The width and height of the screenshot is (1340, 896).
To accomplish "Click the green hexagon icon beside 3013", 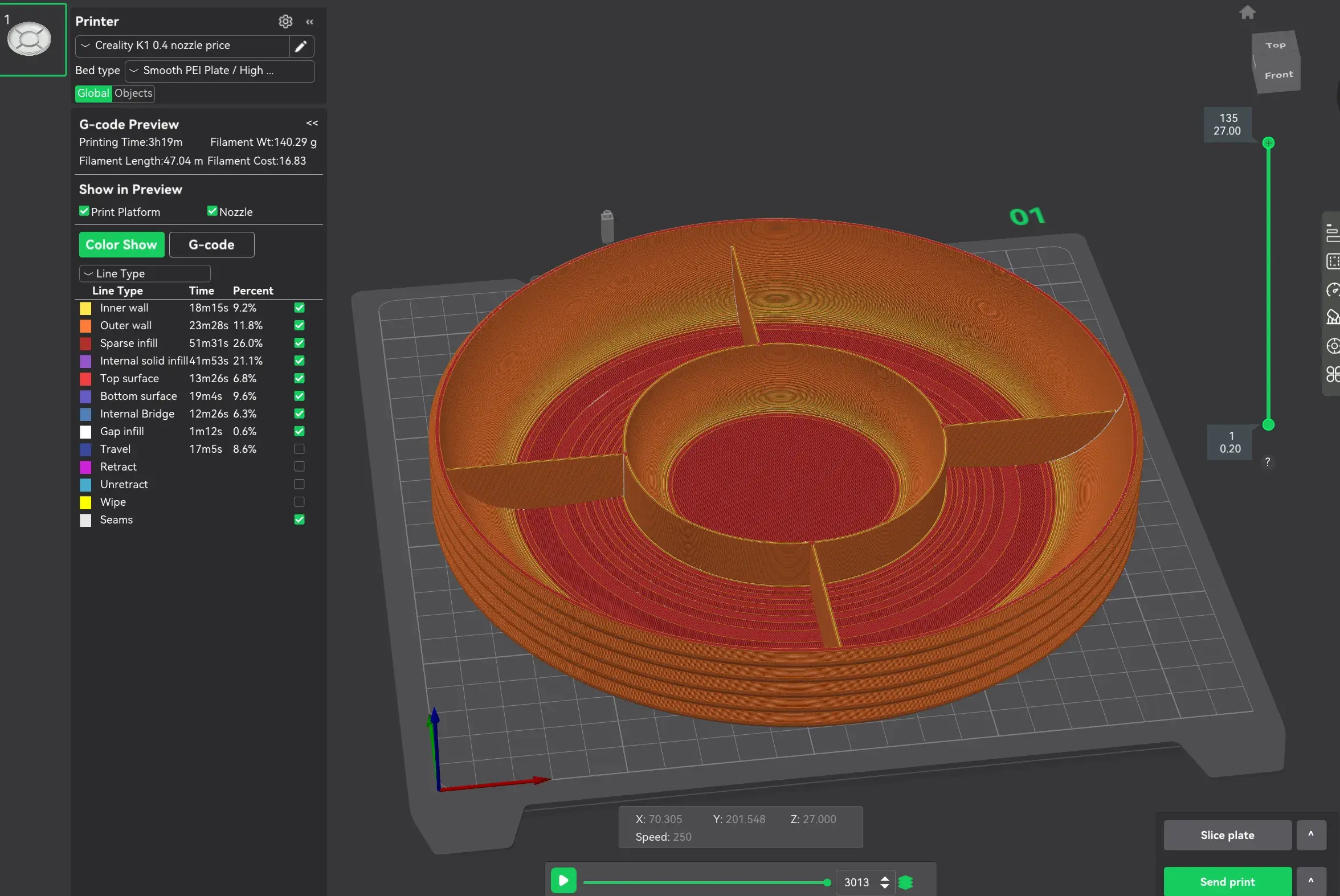I will coord(905,882).
